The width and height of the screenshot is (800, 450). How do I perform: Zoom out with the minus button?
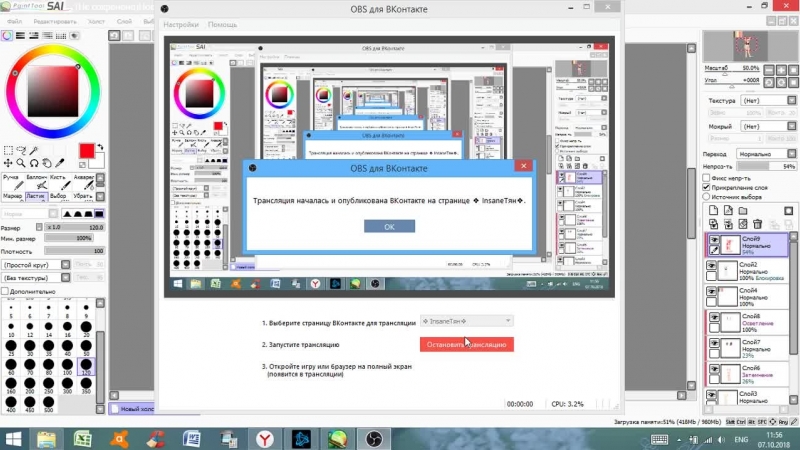click(x=769, y=70)
